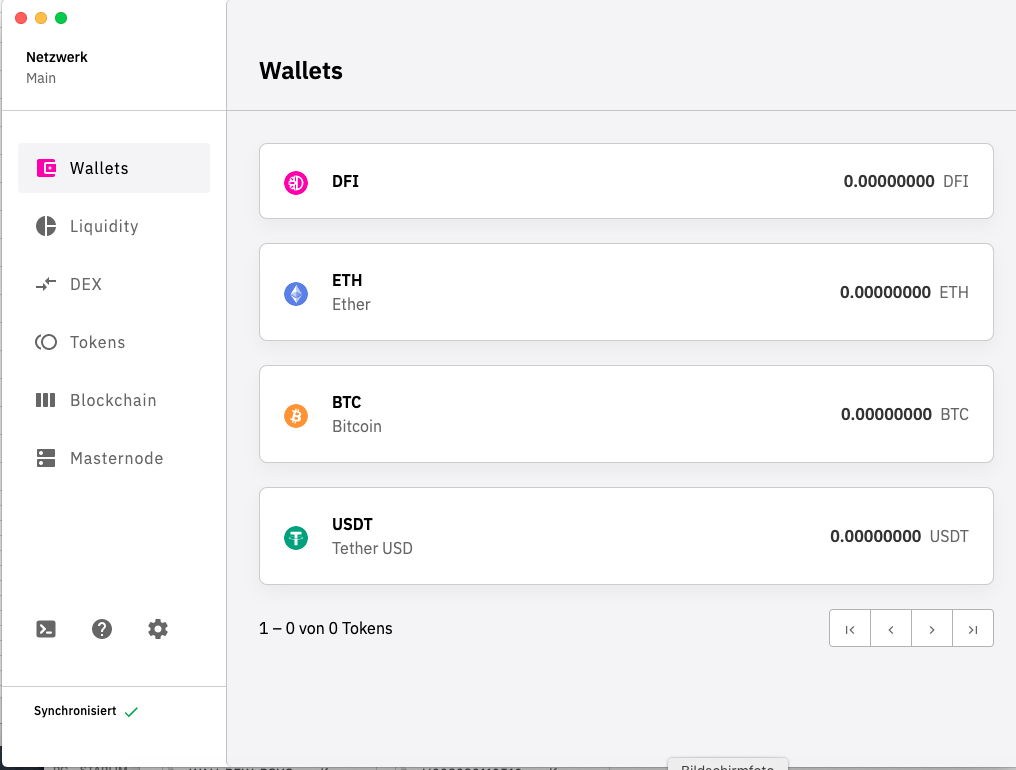Open the BTC Bitcoin wallet card
Viewport: 1016px width, 770px height.
pos(626,414)
